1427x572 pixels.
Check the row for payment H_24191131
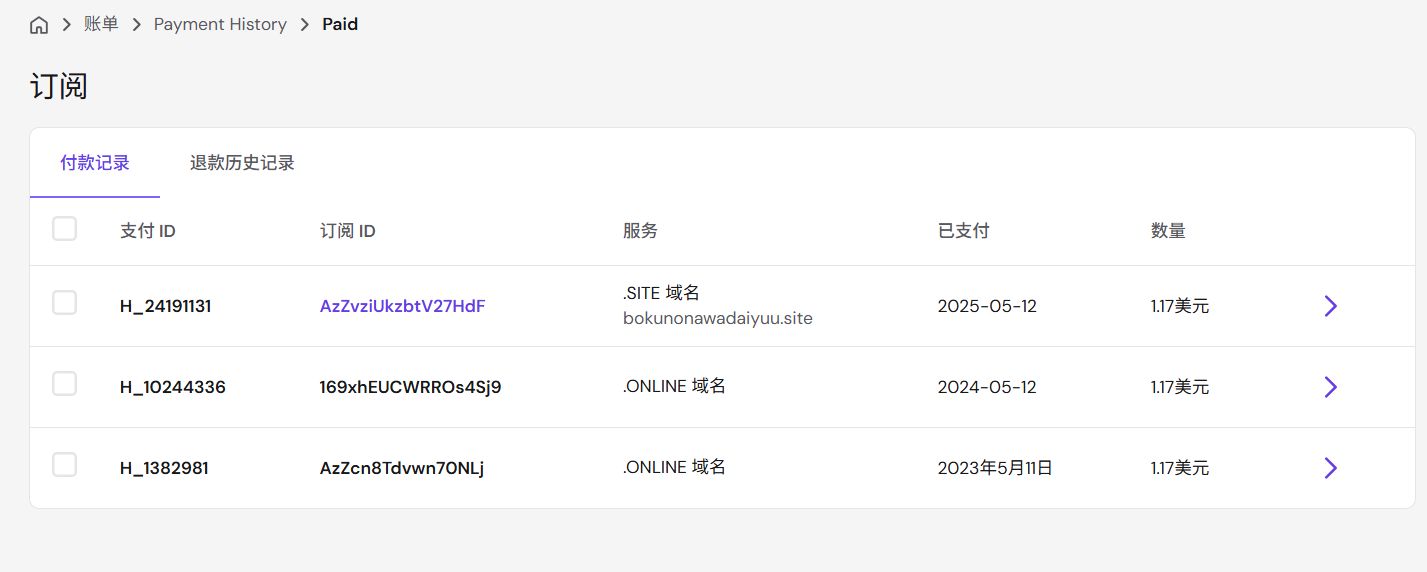tap(64, 302)
